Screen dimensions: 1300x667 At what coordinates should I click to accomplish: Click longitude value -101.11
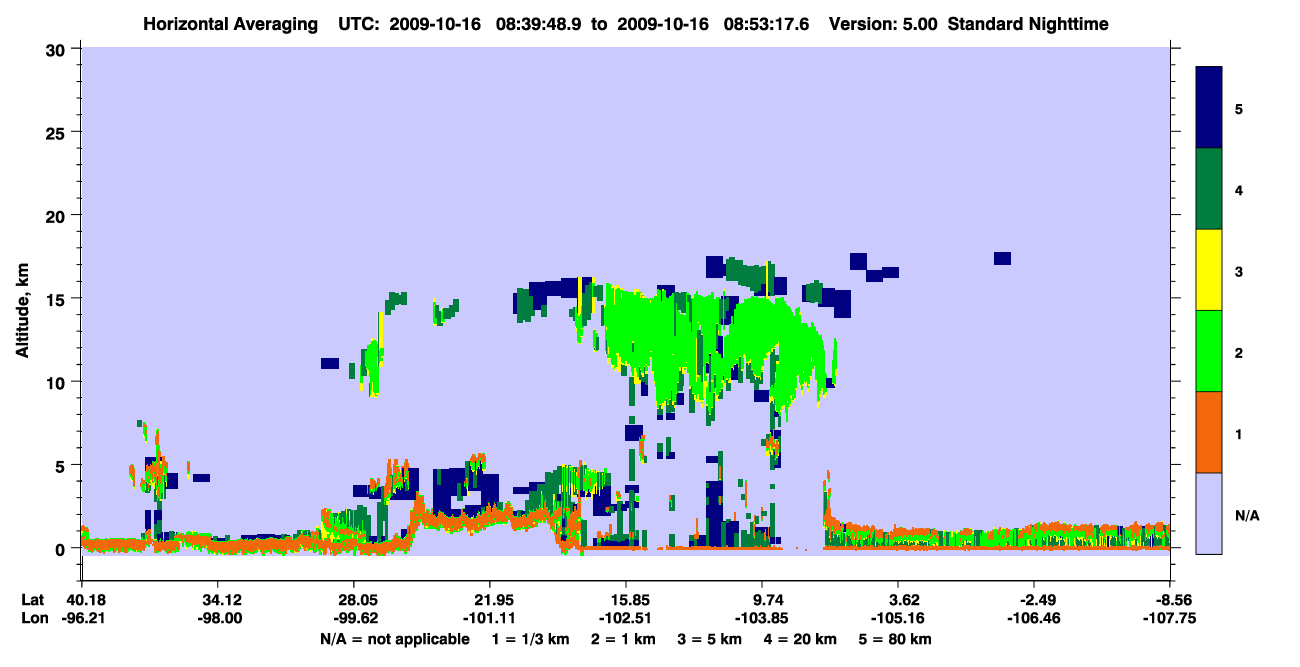[x=489, y=619]
